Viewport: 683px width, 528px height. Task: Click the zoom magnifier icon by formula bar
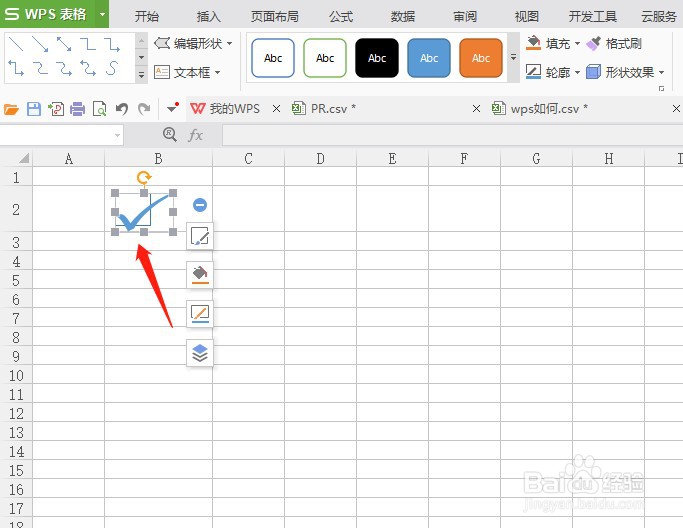pos(169,135)
